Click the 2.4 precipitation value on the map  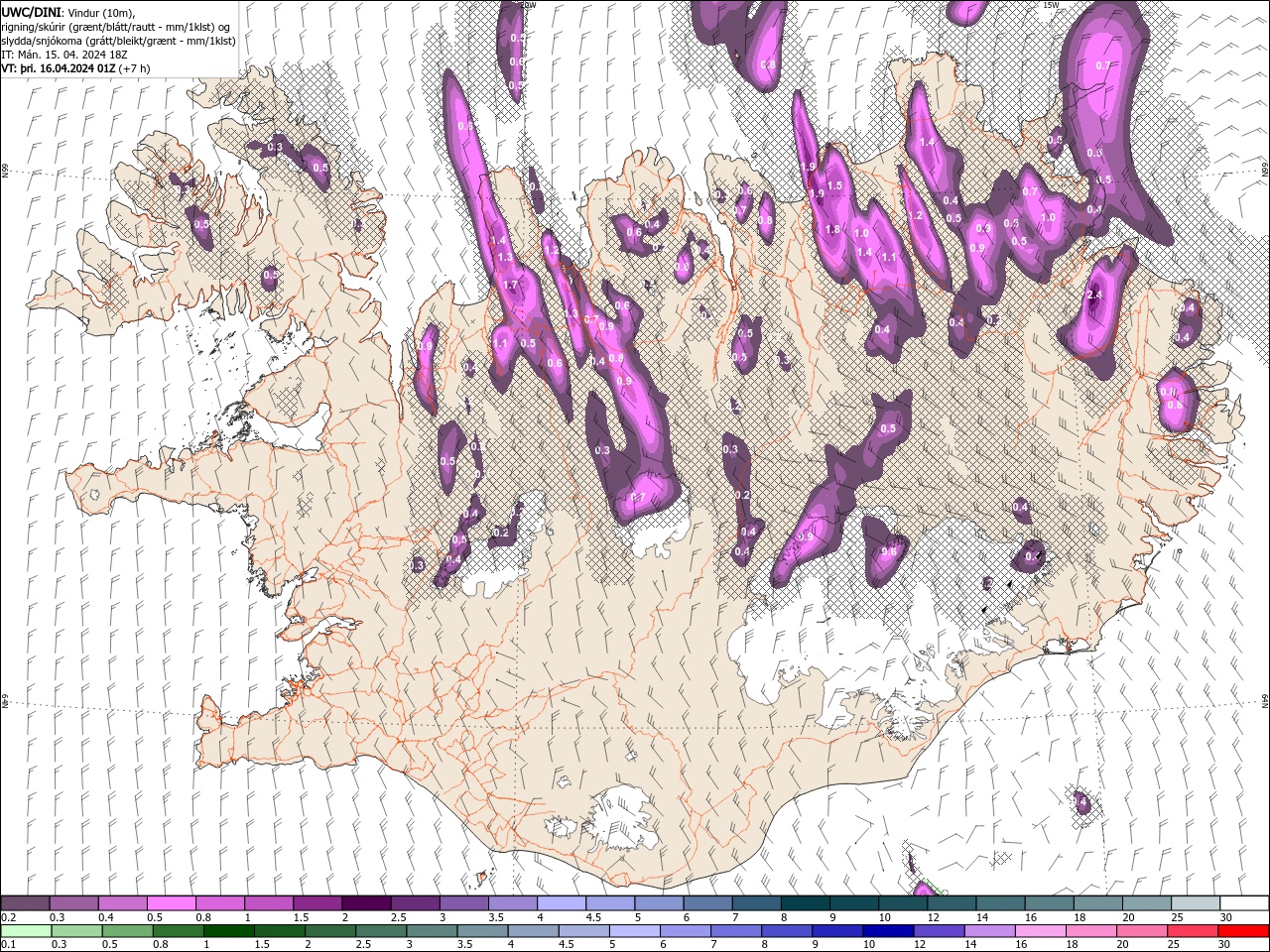tap(1095, 296)
